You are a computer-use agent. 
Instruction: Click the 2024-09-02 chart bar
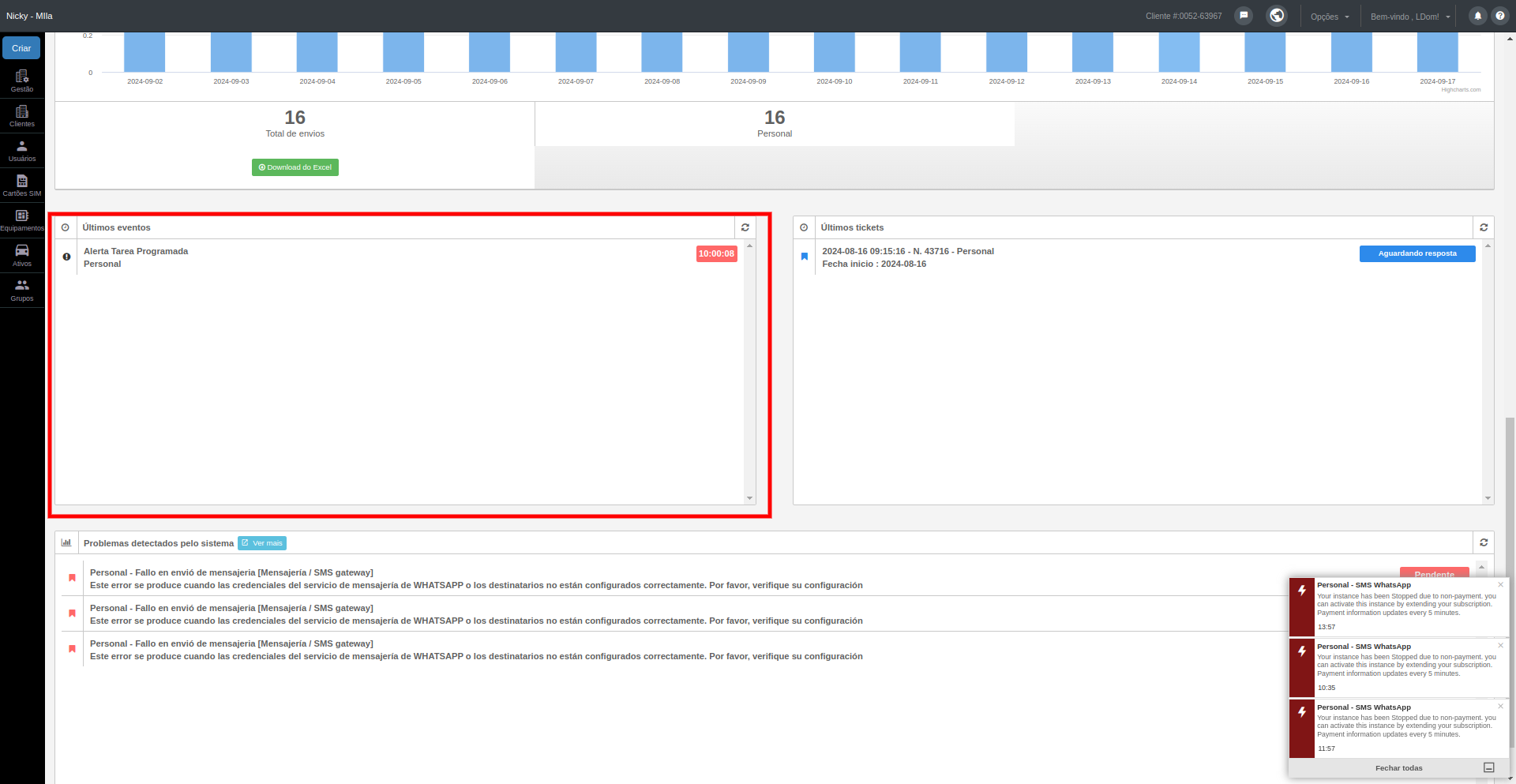click(144, 52)
